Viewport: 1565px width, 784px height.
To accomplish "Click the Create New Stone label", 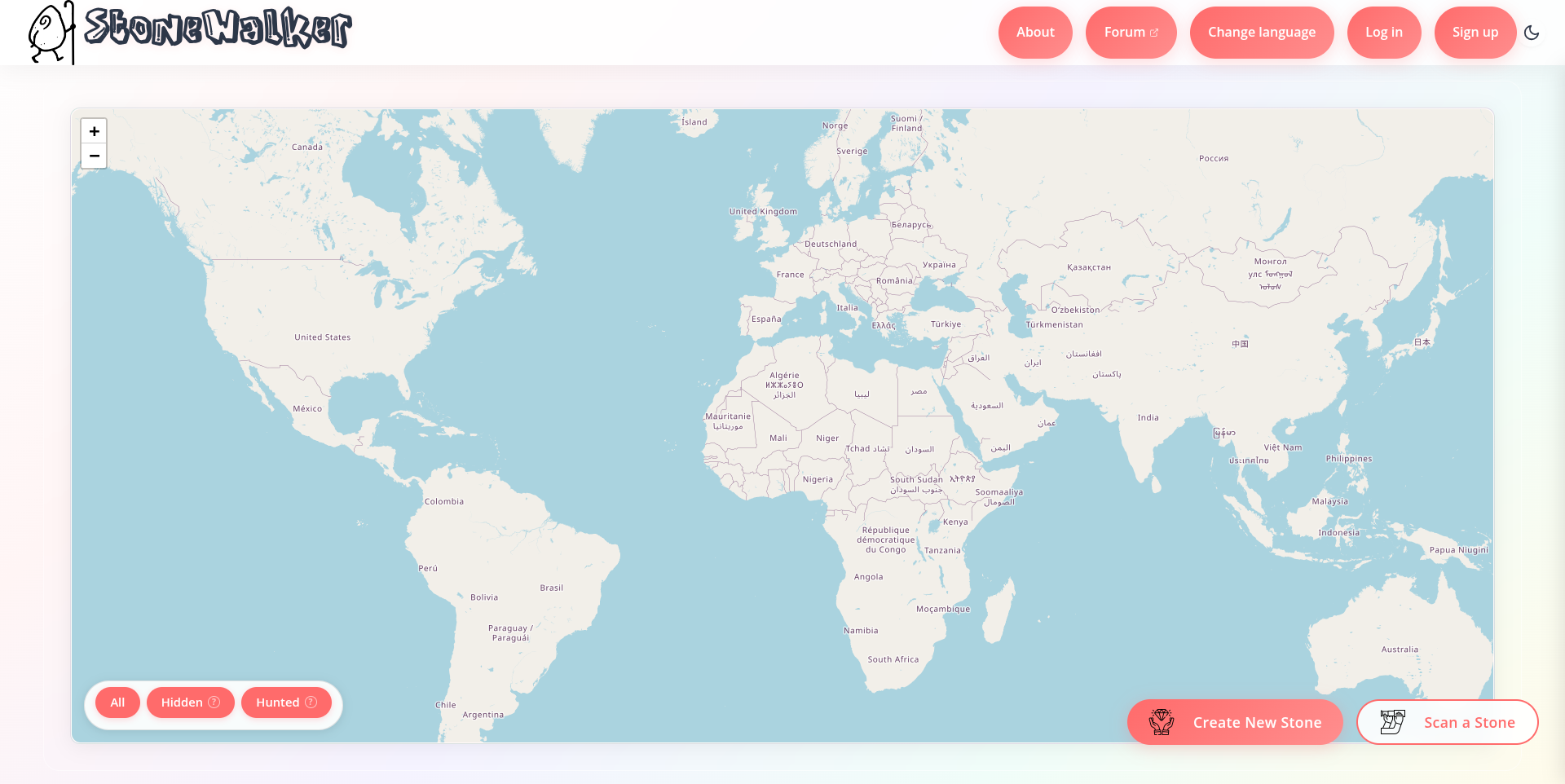I will [1257, 723].
